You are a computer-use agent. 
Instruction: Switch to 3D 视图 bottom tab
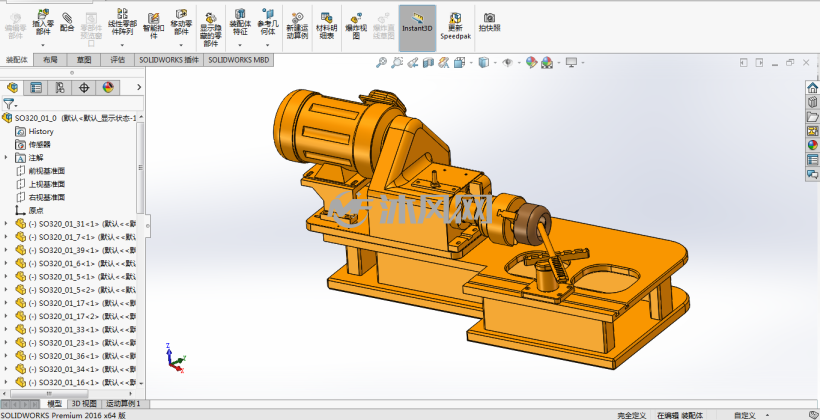84,404
